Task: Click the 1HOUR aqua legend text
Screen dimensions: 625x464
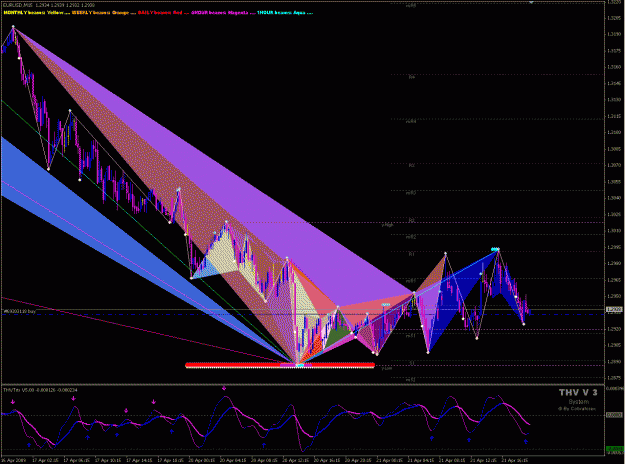Action: (285, 13)
